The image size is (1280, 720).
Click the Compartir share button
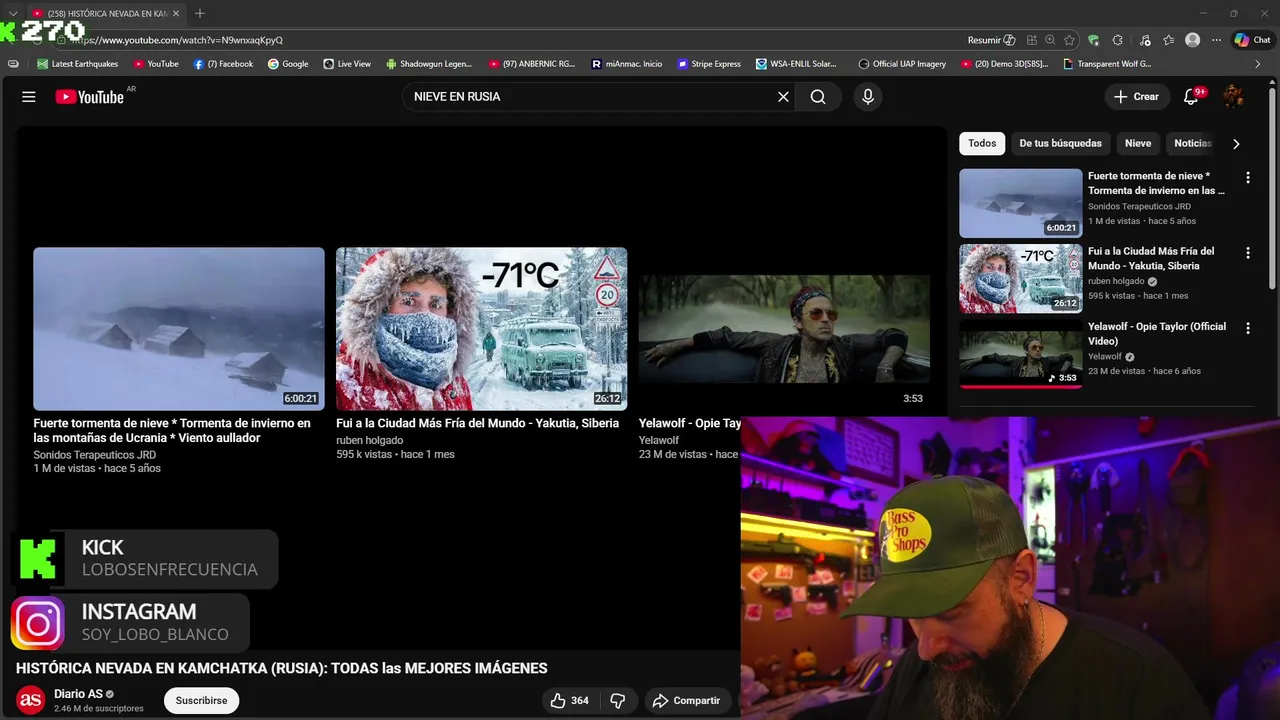tap(686, 701)
